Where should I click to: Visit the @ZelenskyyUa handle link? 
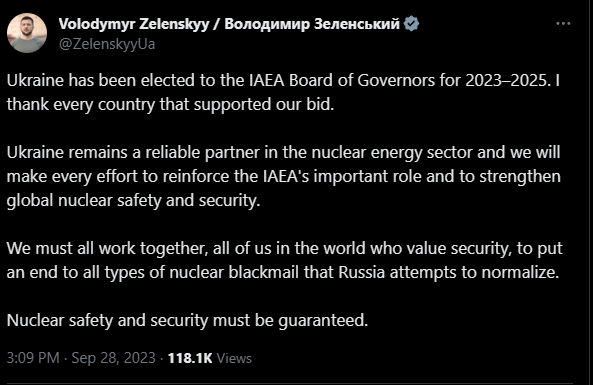pyautogui.click(x=107, y=44)
